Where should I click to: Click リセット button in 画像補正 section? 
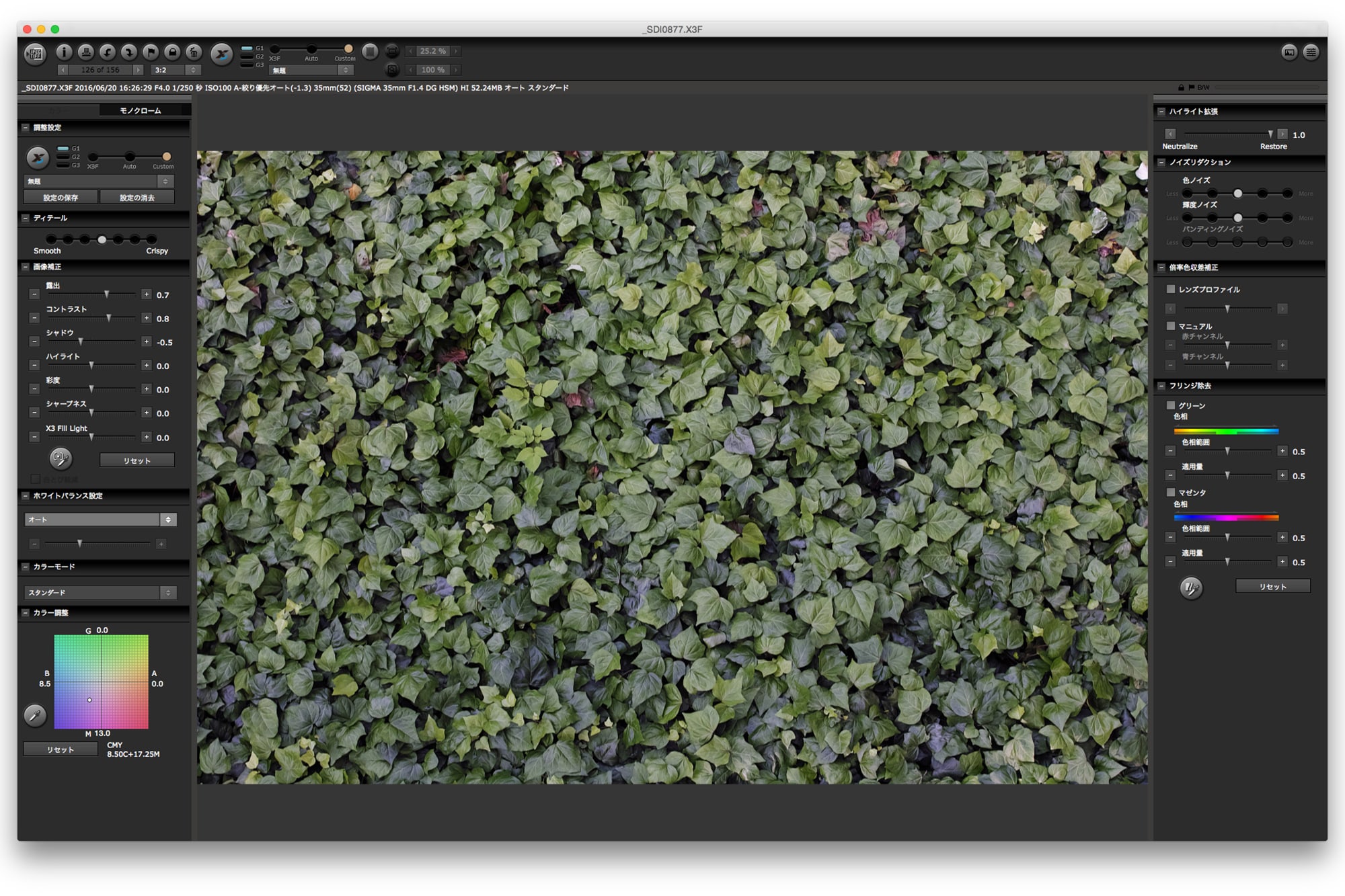tap(137, 460)
